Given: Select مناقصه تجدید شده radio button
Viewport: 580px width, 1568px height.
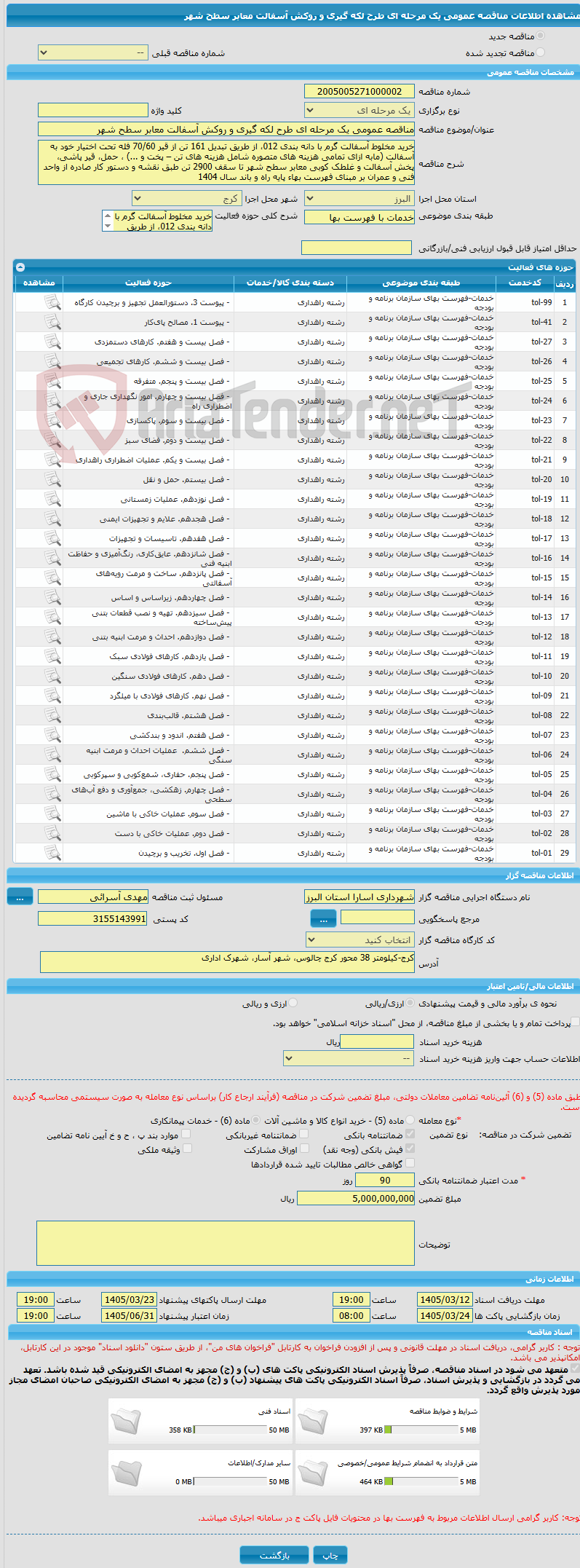Looking at the screenshot, I should (540, 52).
